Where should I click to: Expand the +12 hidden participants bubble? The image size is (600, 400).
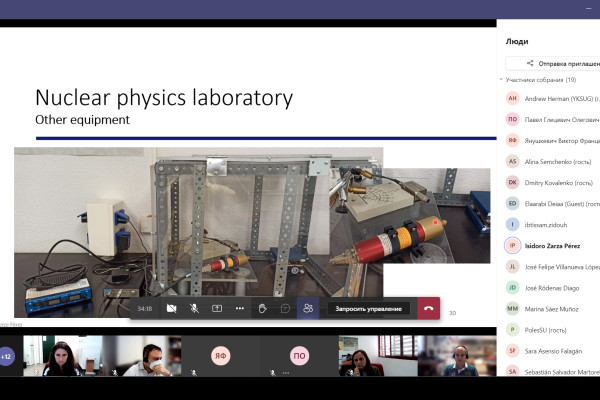click(8, 356)
